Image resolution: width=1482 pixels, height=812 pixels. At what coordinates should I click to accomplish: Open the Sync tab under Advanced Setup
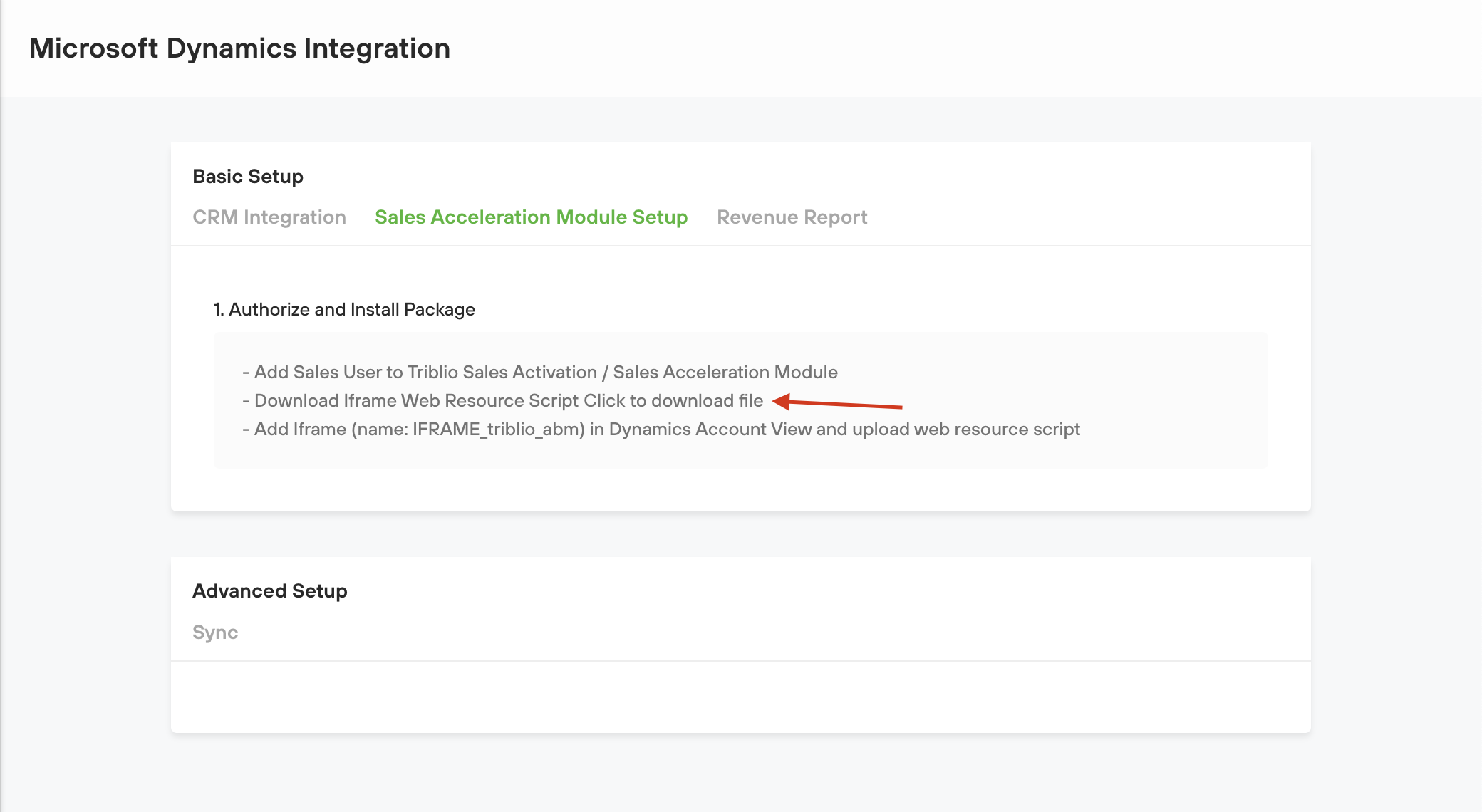[x=215, y=633]
